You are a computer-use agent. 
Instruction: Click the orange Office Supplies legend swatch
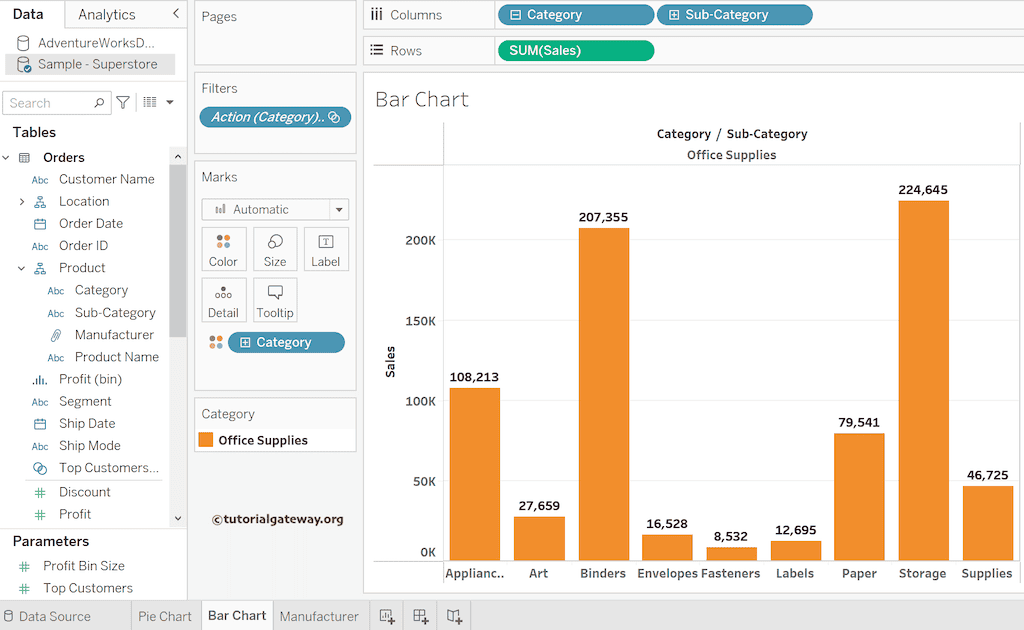(206, 440)
